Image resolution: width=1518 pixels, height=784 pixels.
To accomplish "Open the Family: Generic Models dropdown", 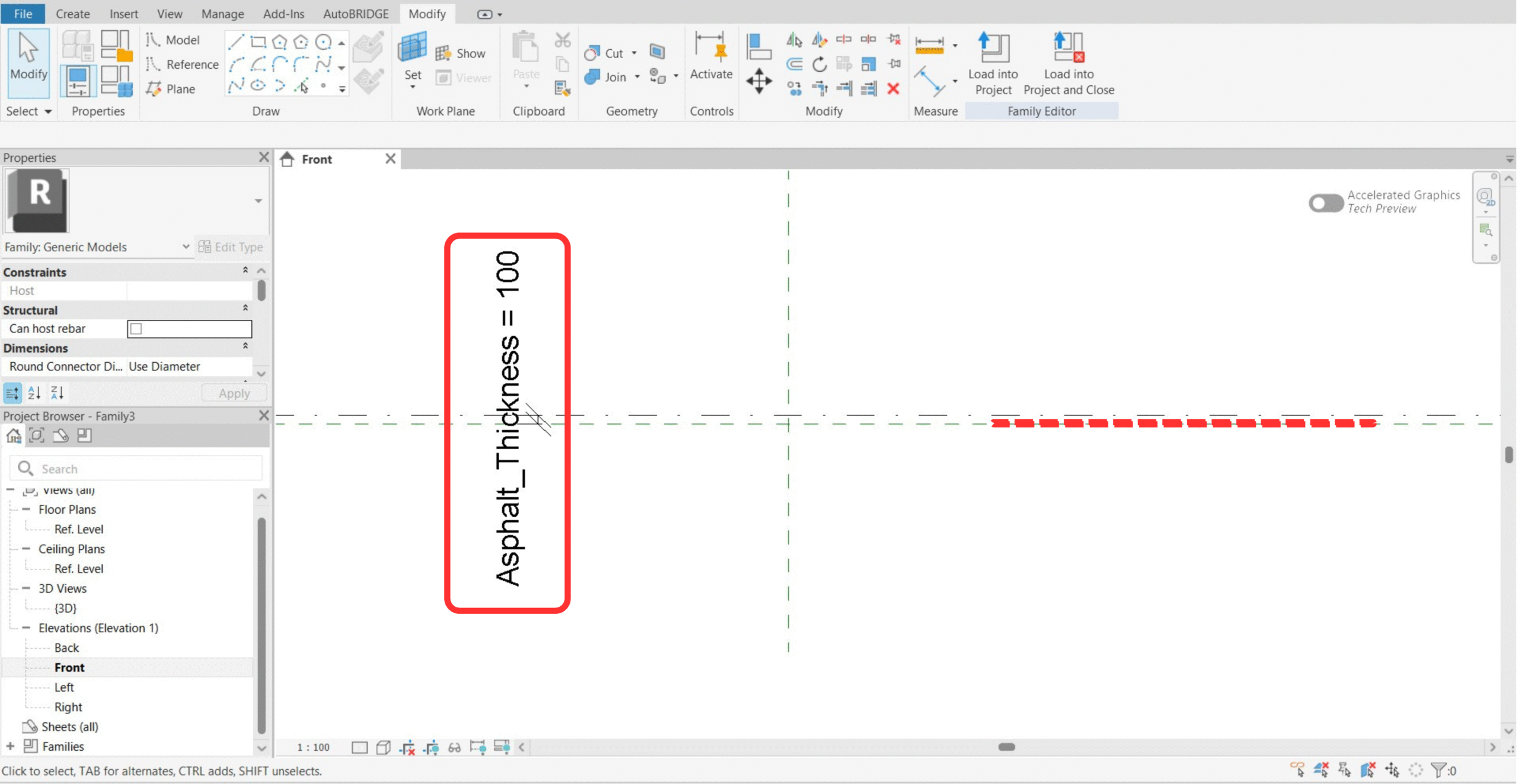I will (185, 247).
